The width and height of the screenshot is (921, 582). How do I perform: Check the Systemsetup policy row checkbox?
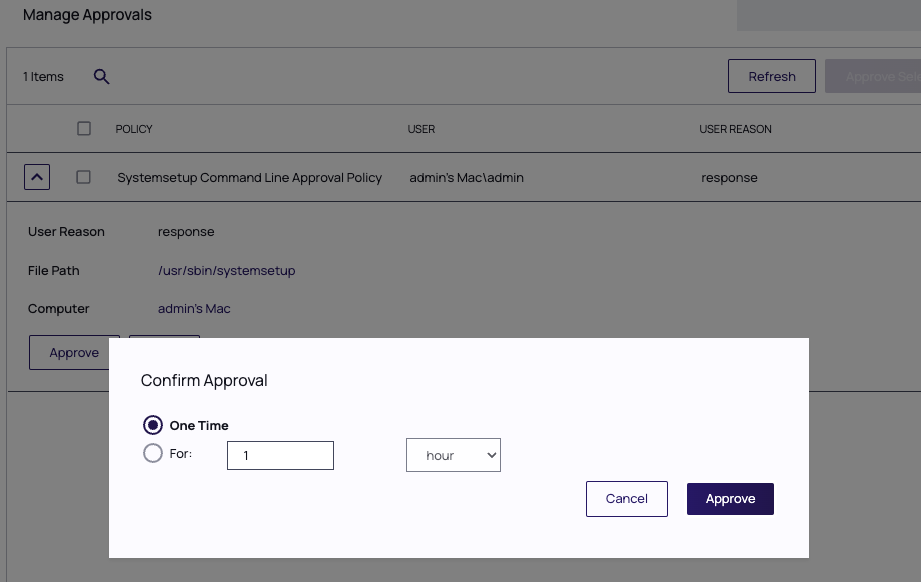click(84, 177)
